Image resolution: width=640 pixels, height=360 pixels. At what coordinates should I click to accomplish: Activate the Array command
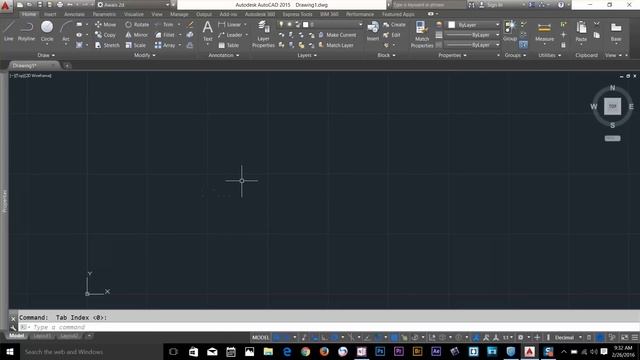(x=165, y=45)
